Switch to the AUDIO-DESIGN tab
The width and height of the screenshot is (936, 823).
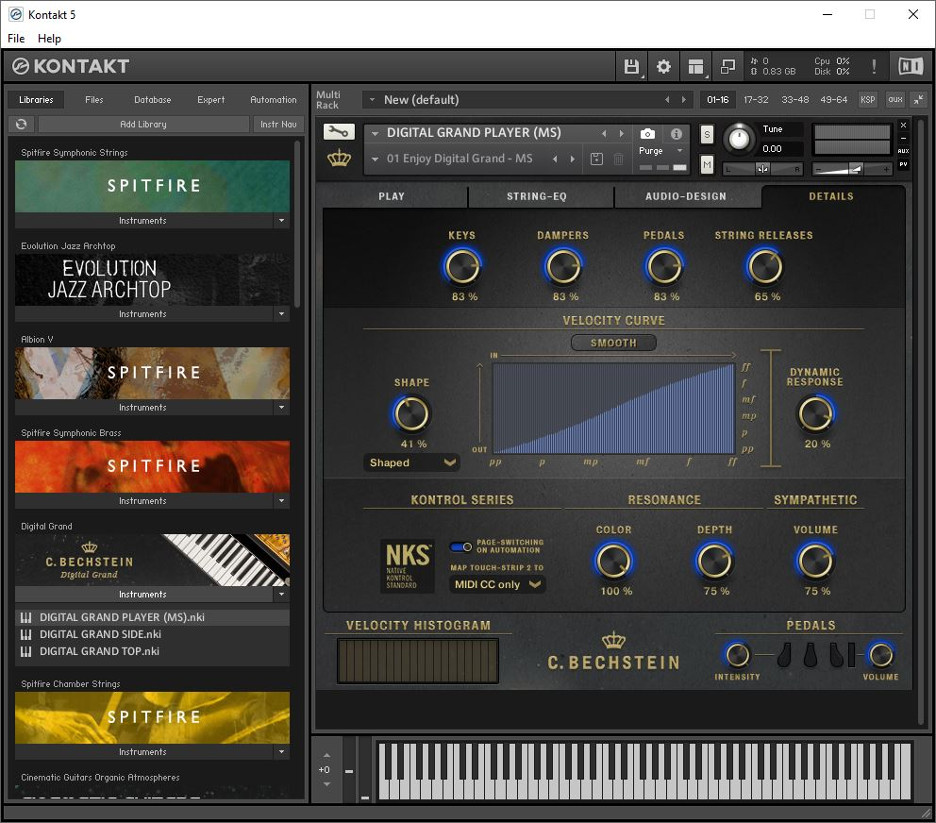point(686,196)
